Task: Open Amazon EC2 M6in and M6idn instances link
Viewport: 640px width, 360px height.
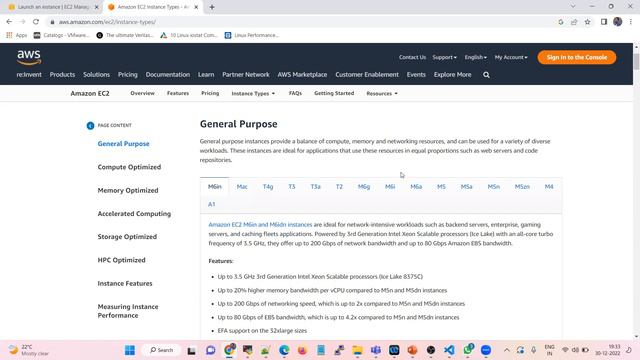Action: [260, 224]
